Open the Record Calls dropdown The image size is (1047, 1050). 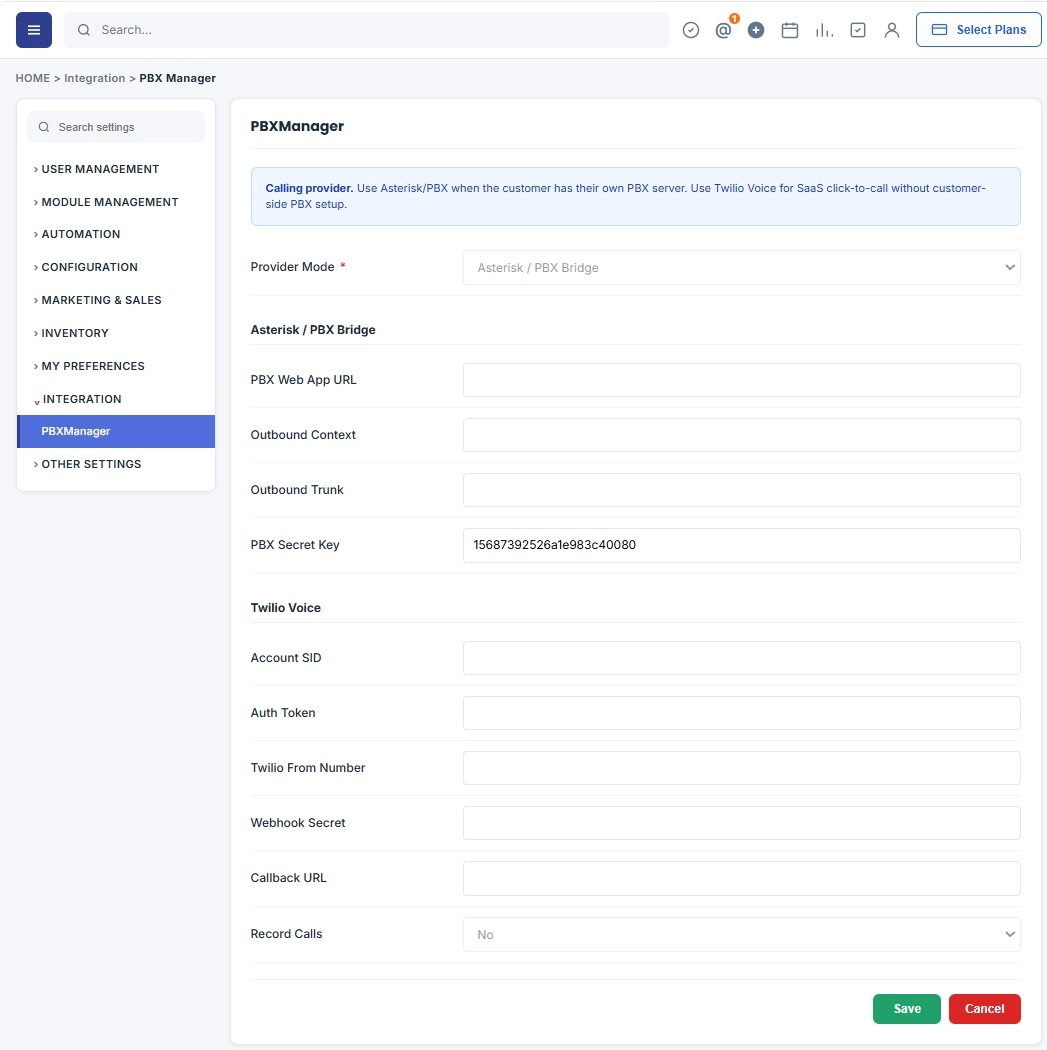(x=742, y=935)
